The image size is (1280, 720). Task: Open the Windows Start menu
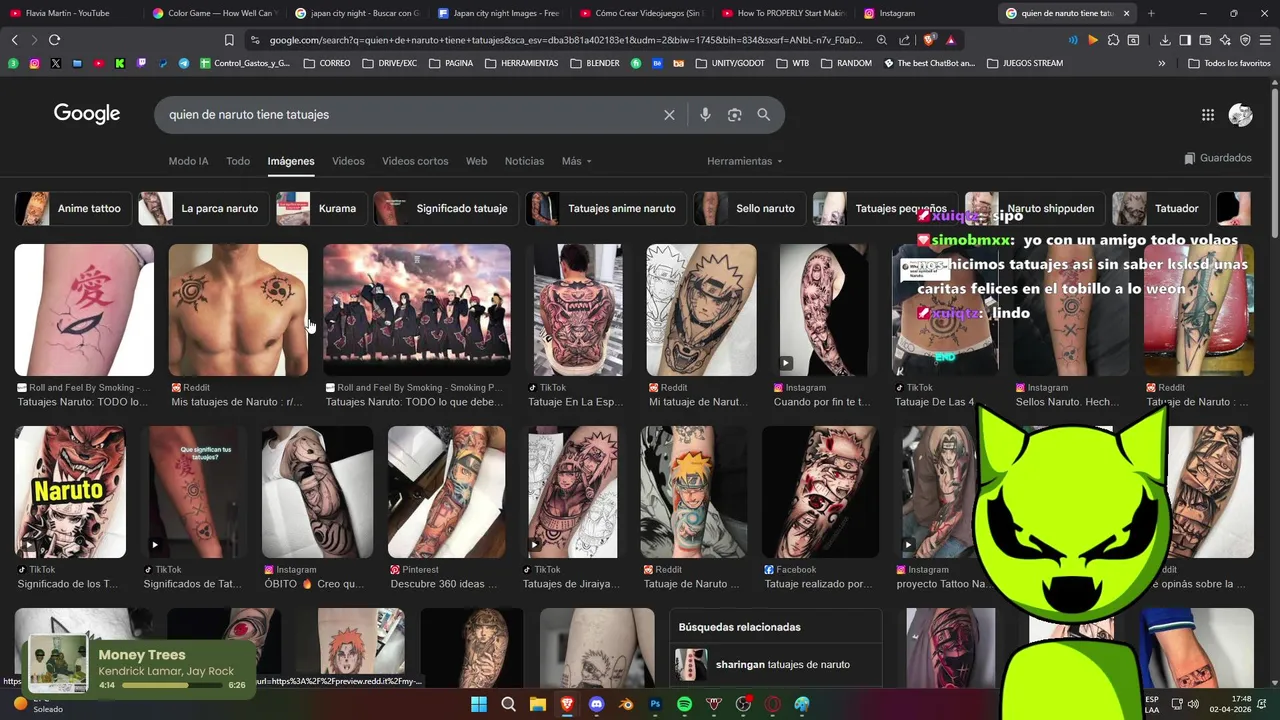478,704
